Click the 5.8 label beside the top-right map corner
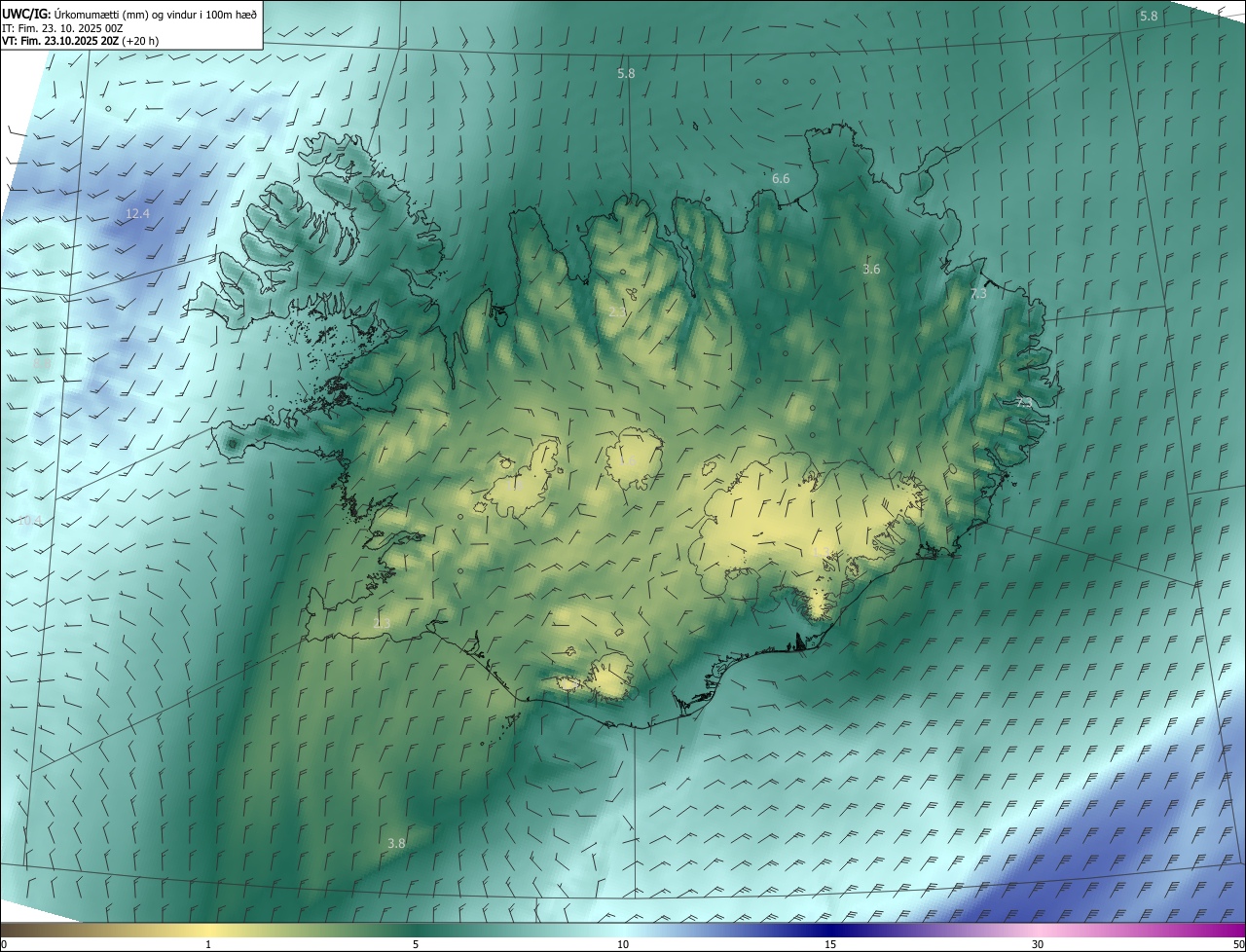The height and width of the screenshot is (952, 1246). [1149, 16]
